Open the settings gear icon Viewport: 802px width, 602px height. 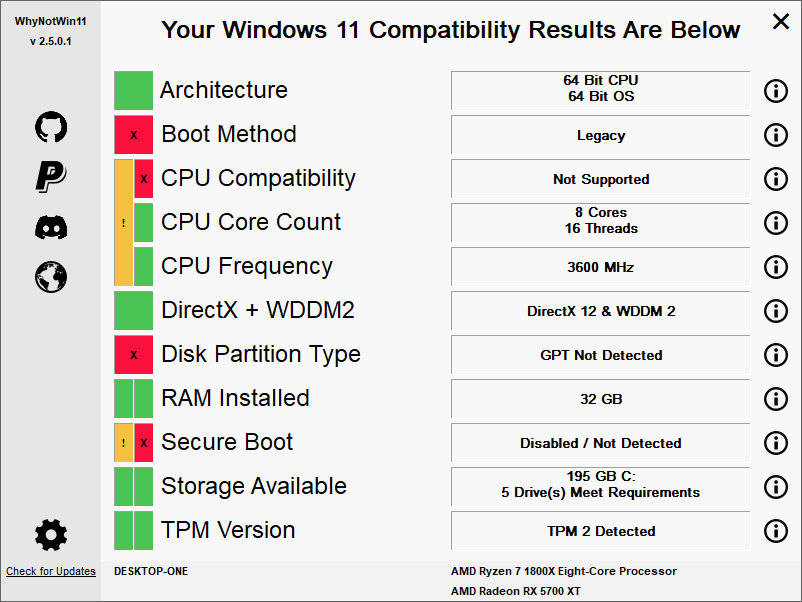click(51, 536)
